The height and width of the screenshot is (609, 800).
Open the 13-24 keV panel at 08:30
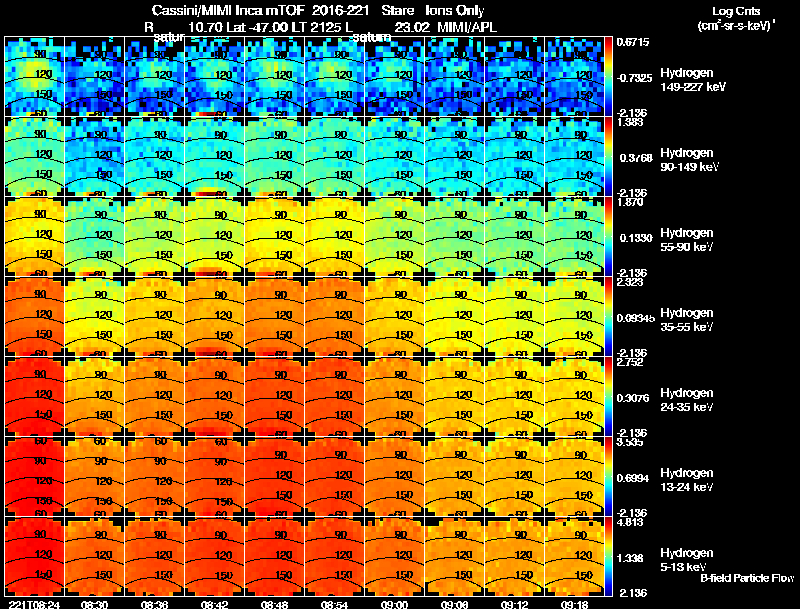(x=95, y=476)
